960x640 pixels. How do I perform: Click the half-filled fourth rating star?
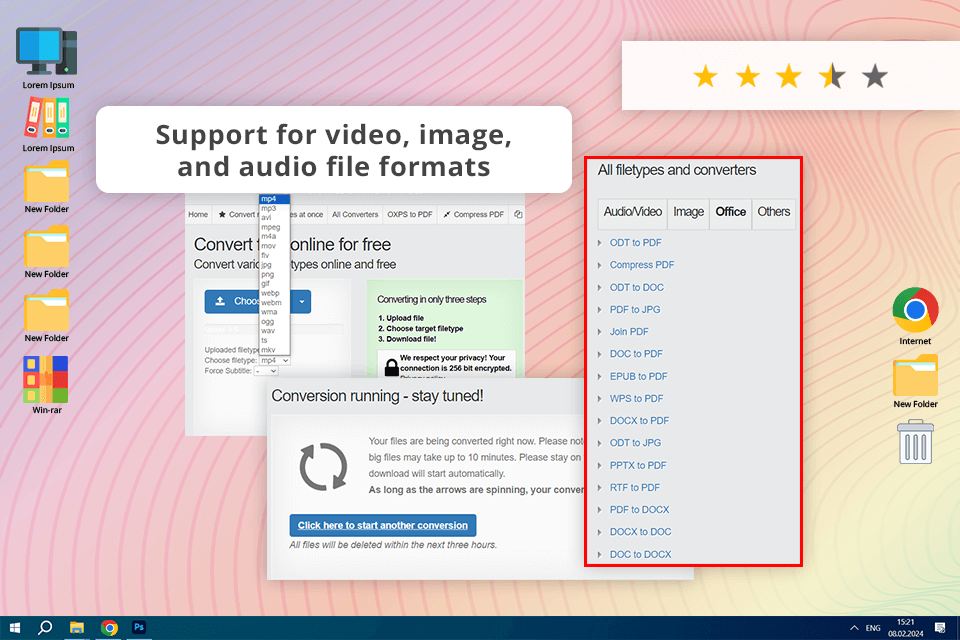[x=832, y=77]
